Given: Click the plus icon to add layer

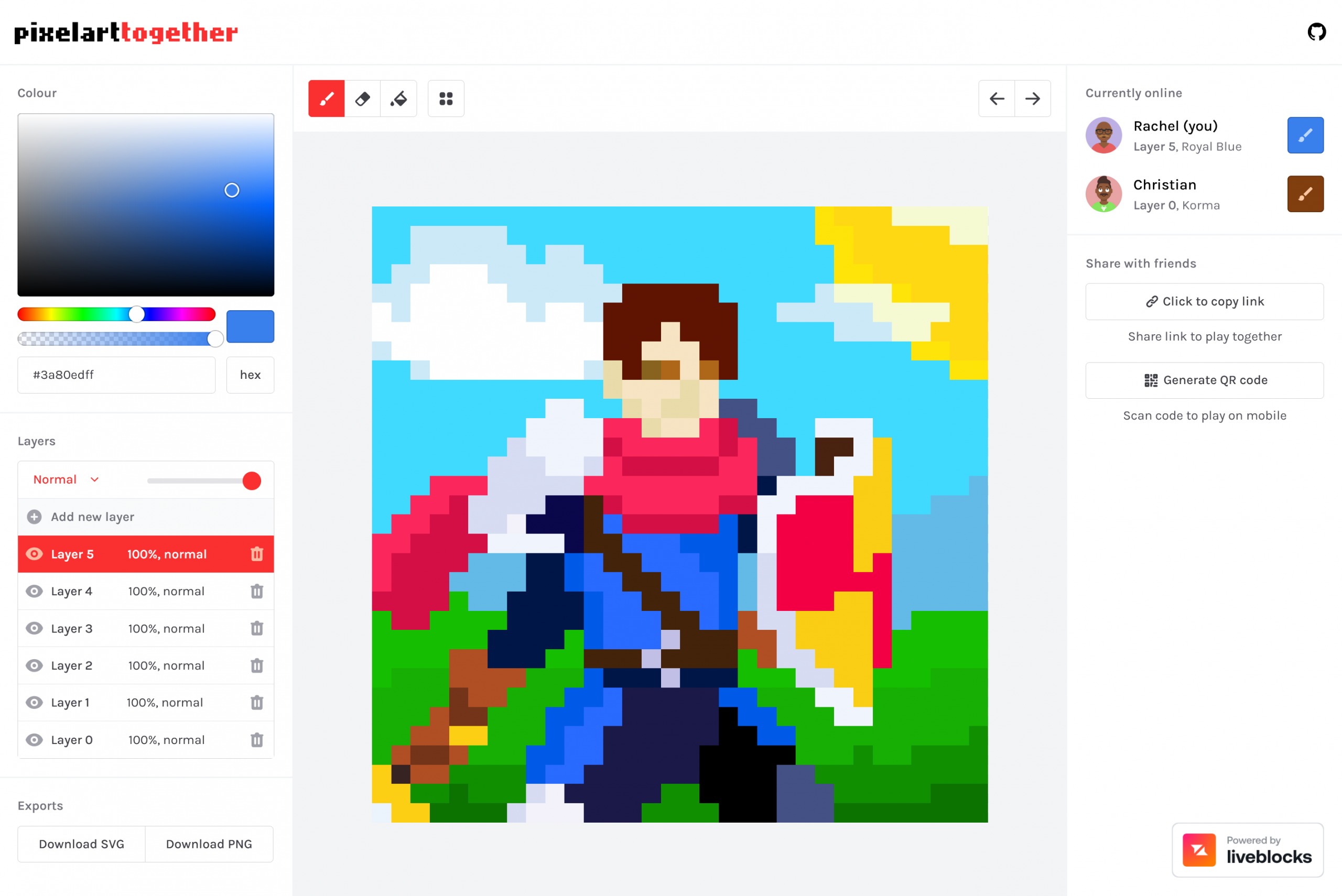Looking at the screenshot, I should click(34, 517).
